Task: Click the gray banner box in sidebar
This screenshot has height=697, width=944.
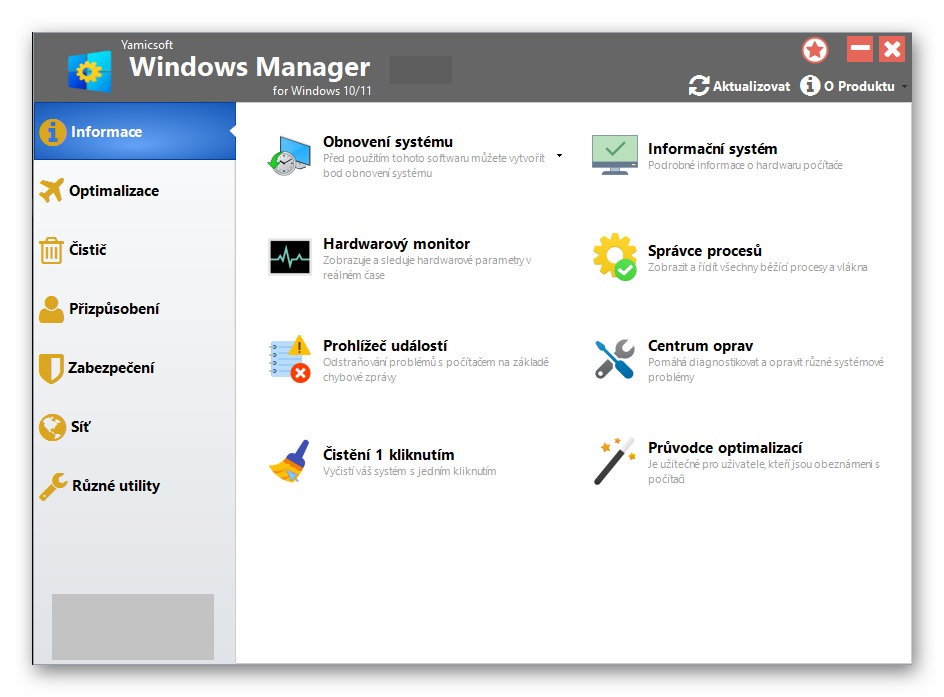Action: [133, 627]
